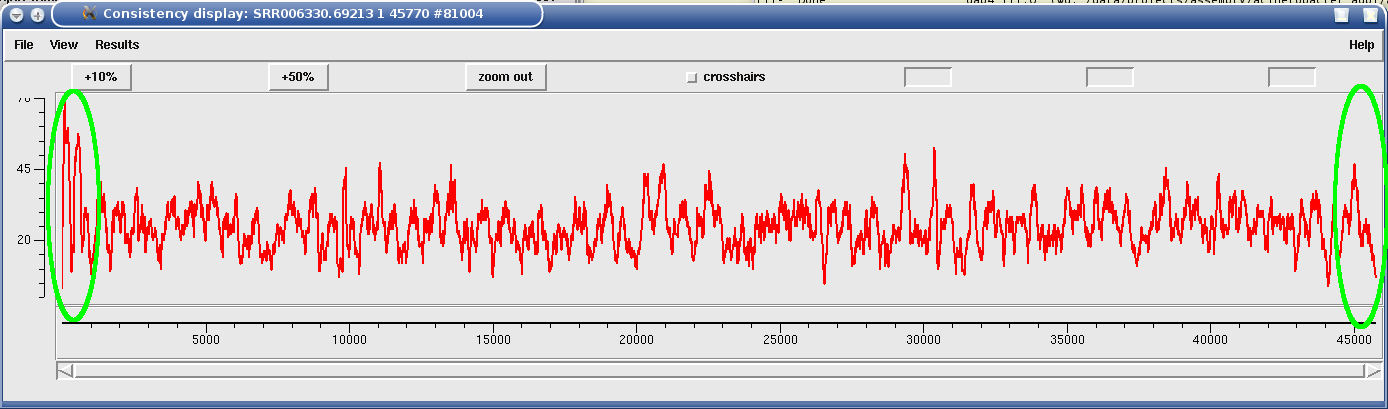Click the 20000 axis label
The width and height of the screenshot is (1388, 409).
click(636, 341)
